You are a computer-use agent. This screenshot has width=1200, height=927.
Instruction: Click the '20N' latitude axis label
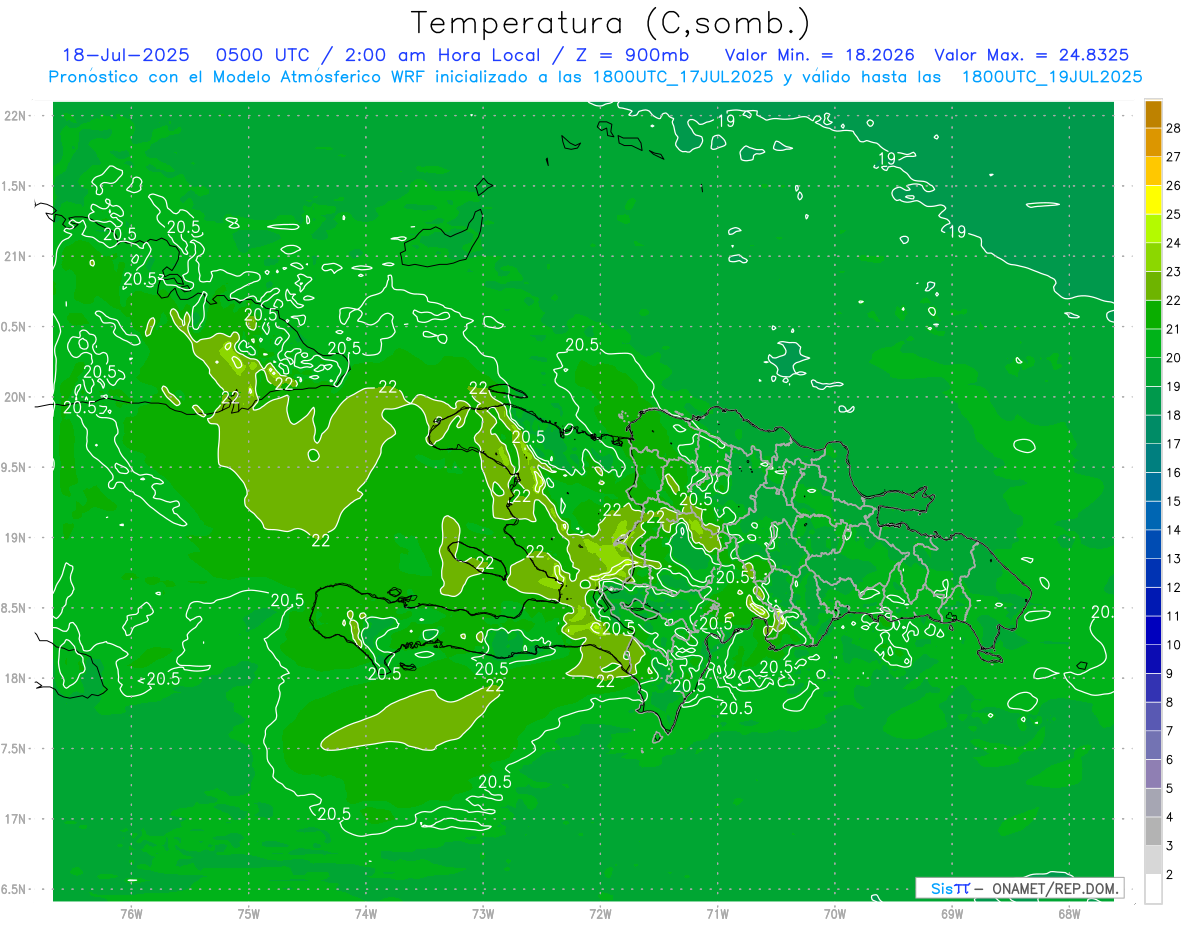point(15,397)
